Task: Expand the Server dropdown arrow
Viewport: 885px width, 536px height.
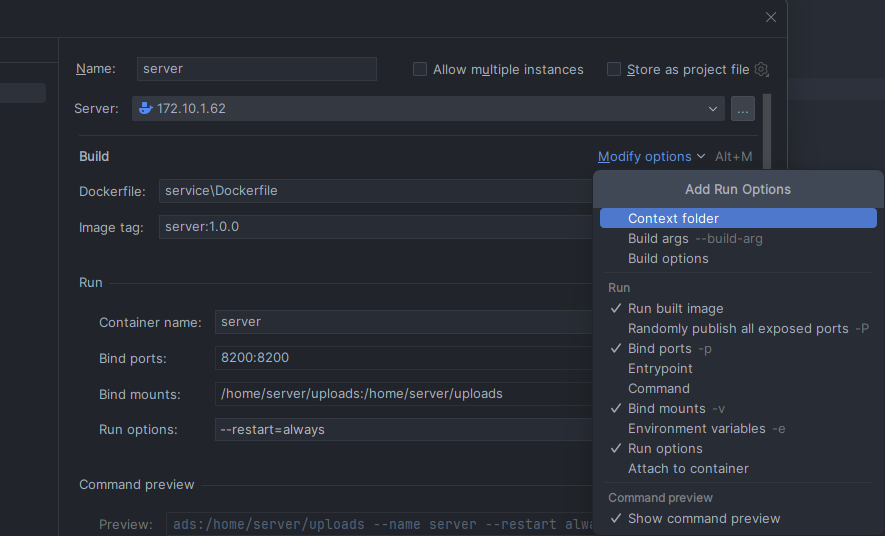Action: 713,108
